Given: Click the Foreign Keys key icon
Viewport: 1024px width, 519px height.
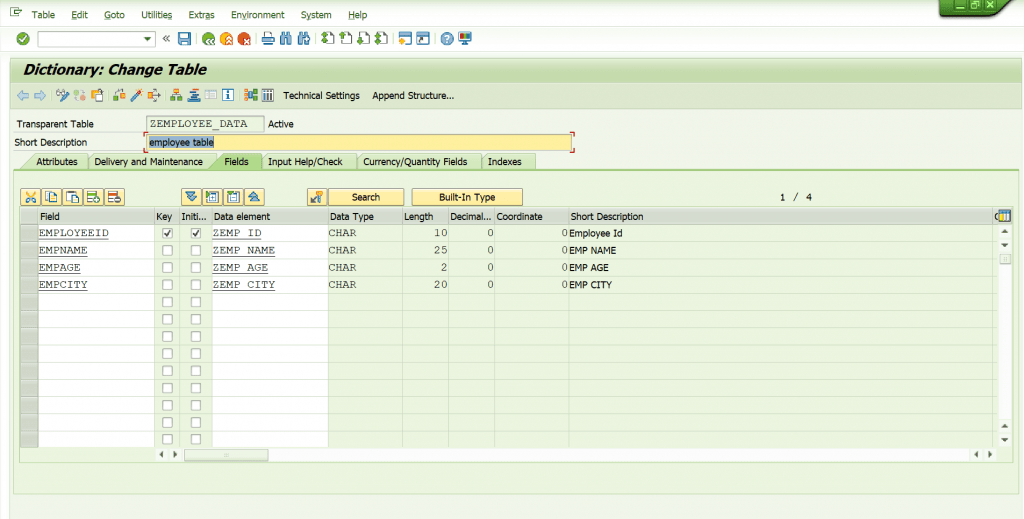Looking at the screenshot, I should click(x=317, y=197).
